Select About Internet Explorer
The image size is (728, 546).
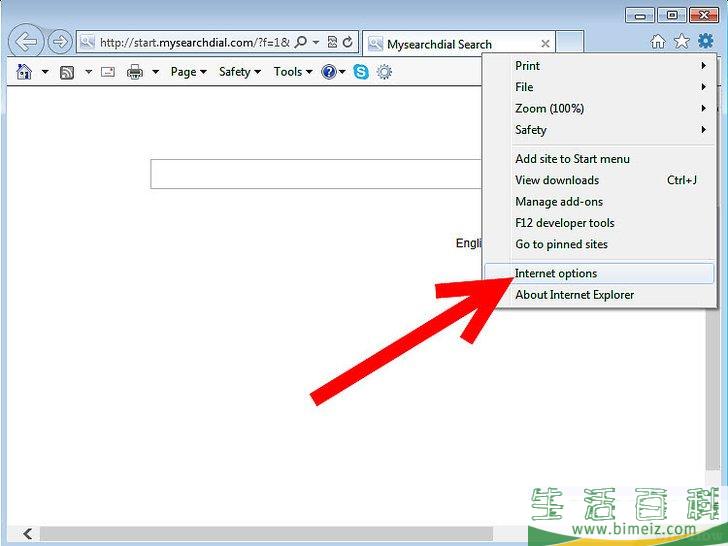point(599,295)
